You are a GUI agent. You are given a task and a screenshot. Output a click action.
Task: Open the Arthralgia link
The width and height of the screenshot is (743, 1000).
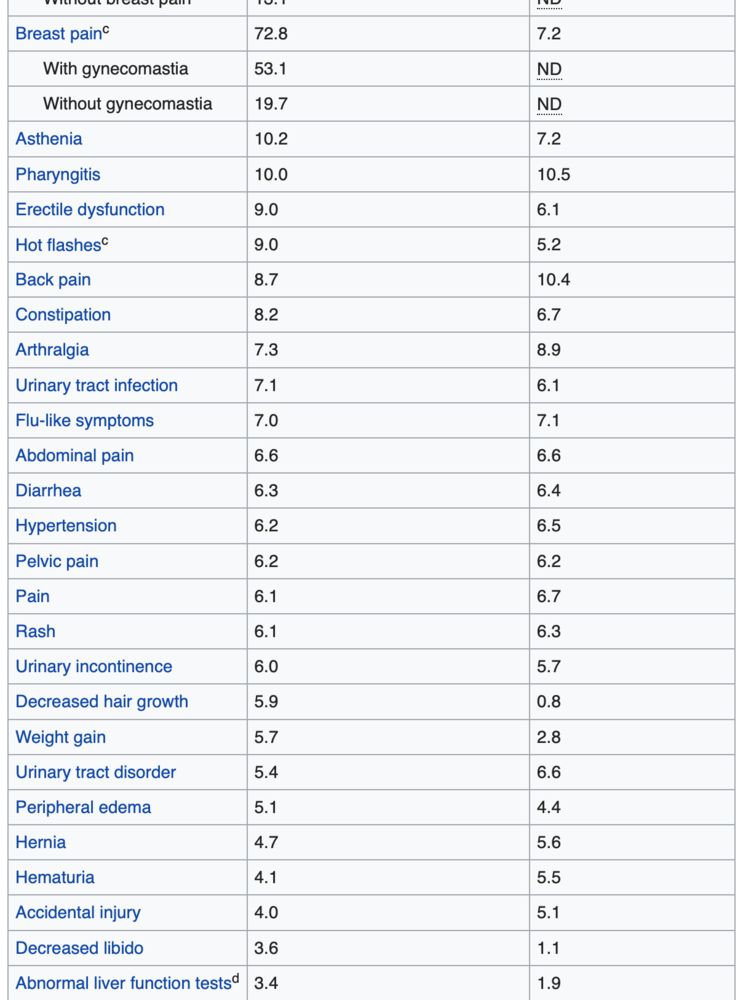coord(52,350)
